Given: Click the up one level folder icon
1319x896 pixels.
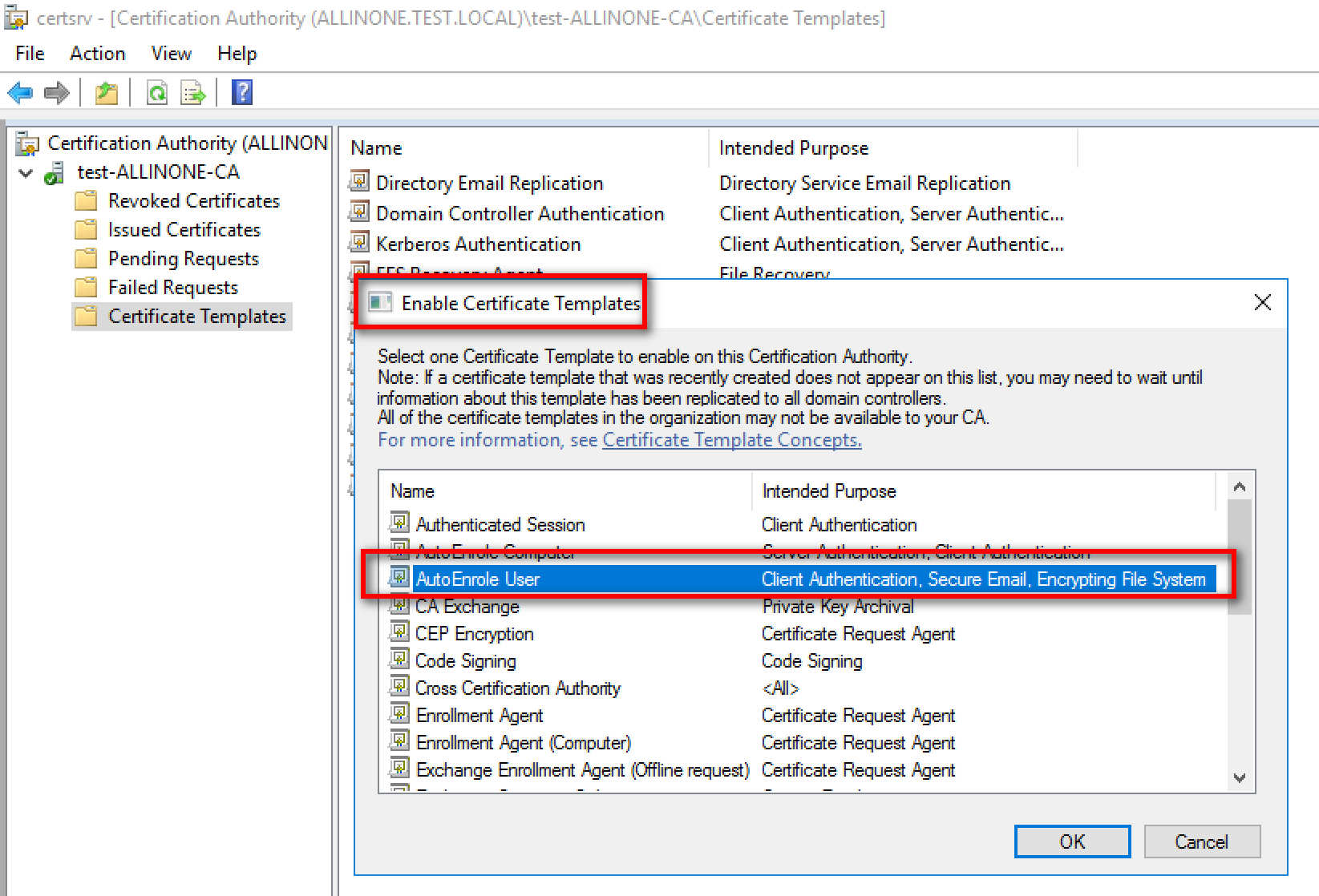Looking at the screenshot, I should [x=107, y=93].
